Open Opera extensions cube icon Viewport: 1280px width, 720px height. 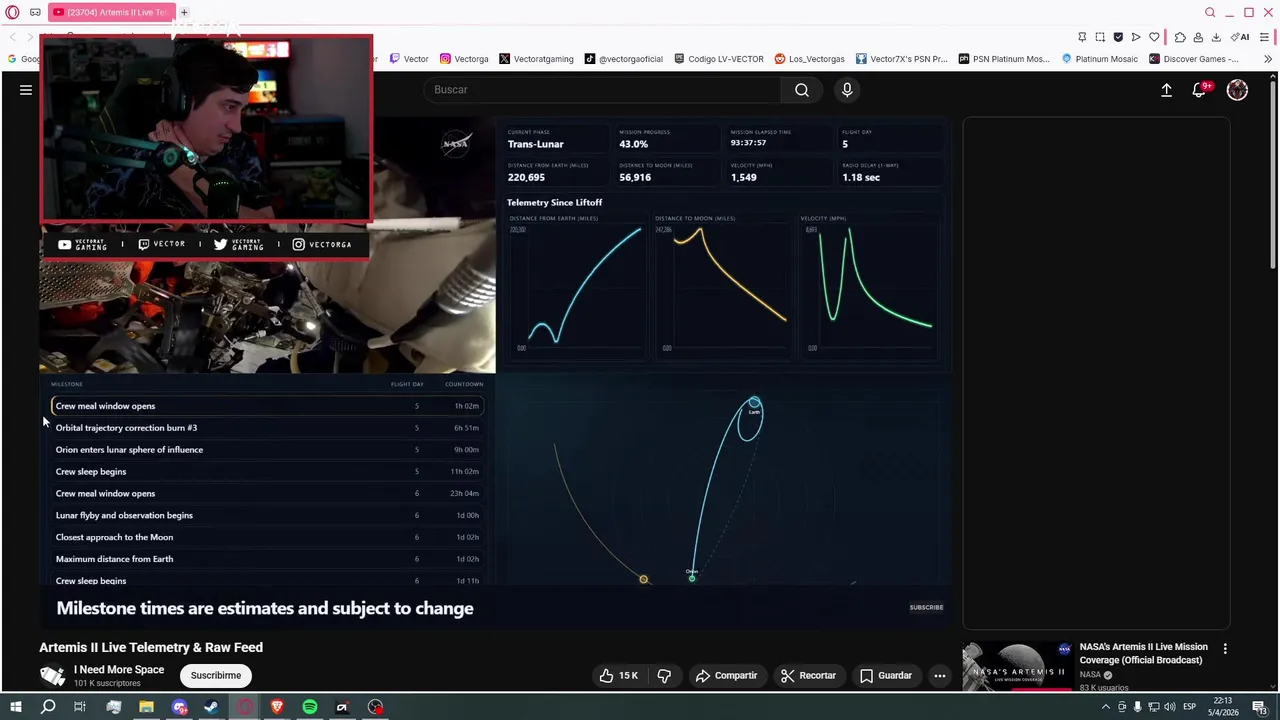(x=1180, y=37)
